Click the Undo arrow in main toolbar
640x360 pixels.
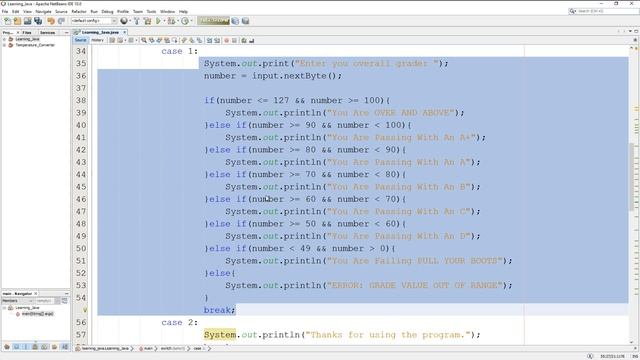click(x=51, y=21)
